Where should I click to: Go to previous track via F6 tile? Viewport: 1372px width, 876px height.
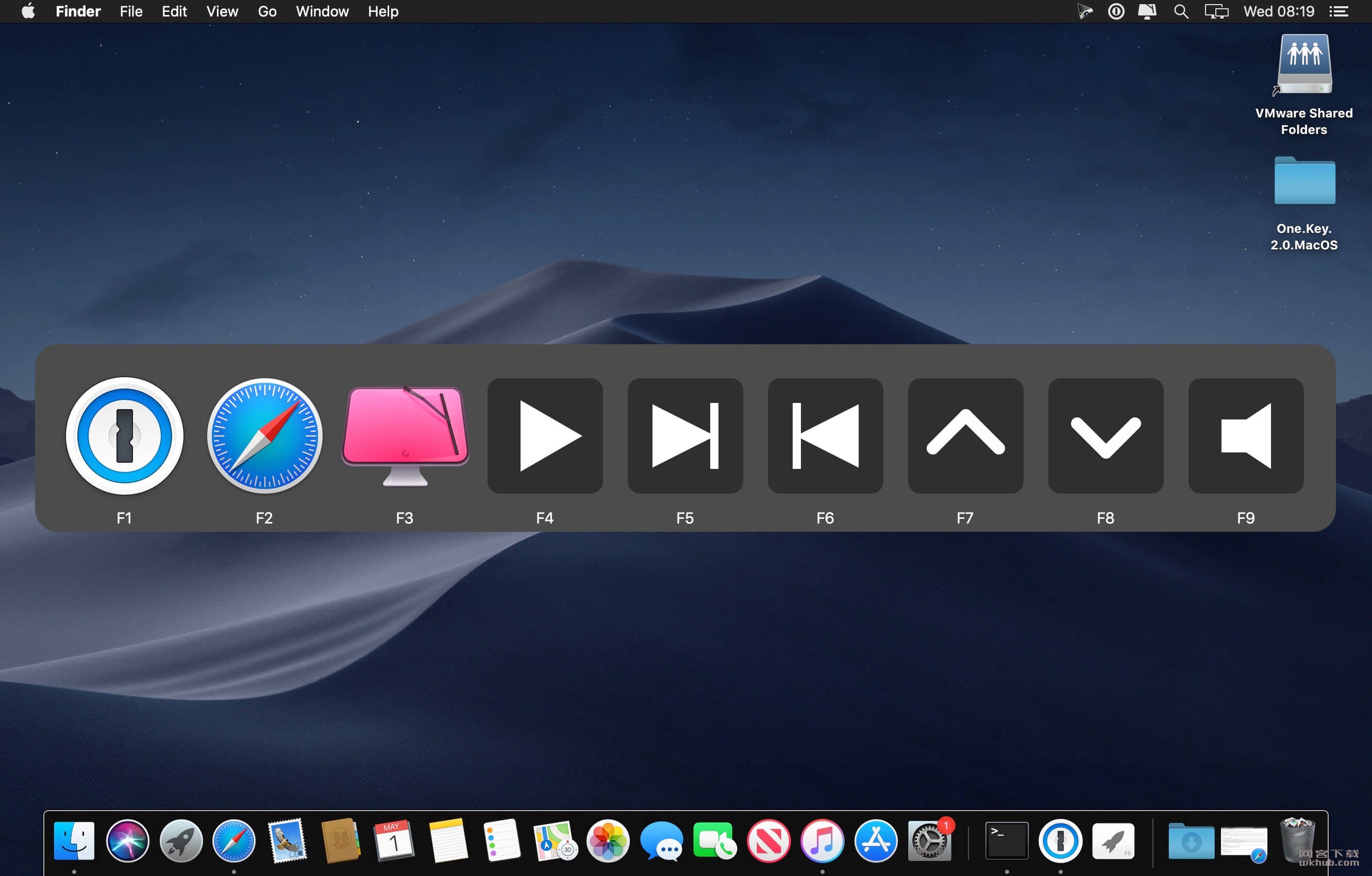click(x=826, y=436)
